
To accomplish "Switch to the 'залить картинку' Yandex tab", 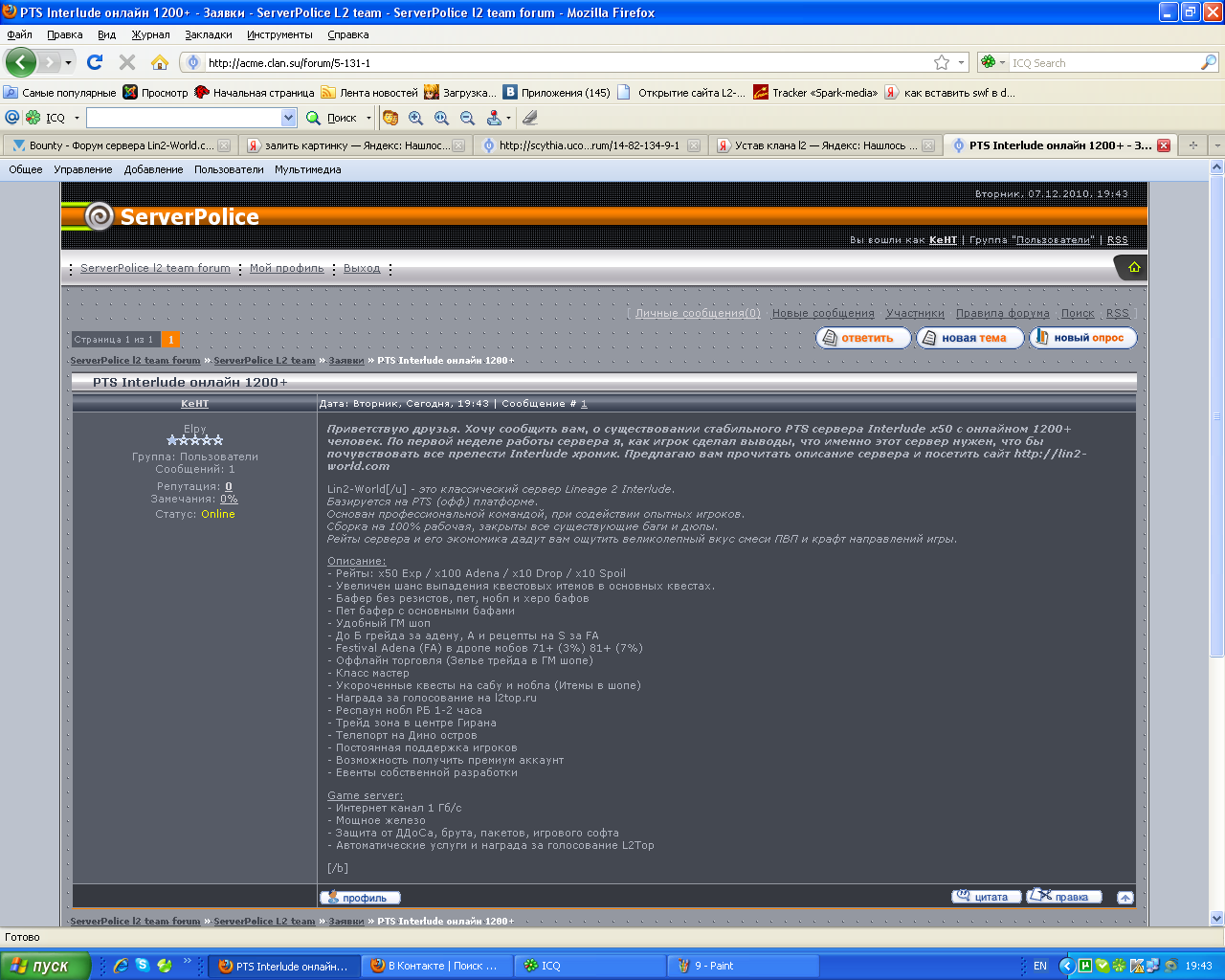I will 354,145.
